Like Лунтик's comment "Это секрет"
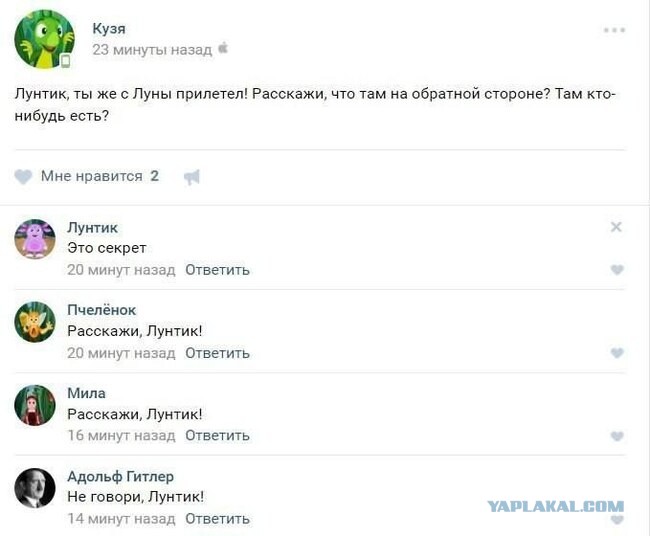The height and width of the screenshot is (536, 650). coord(617,270)
